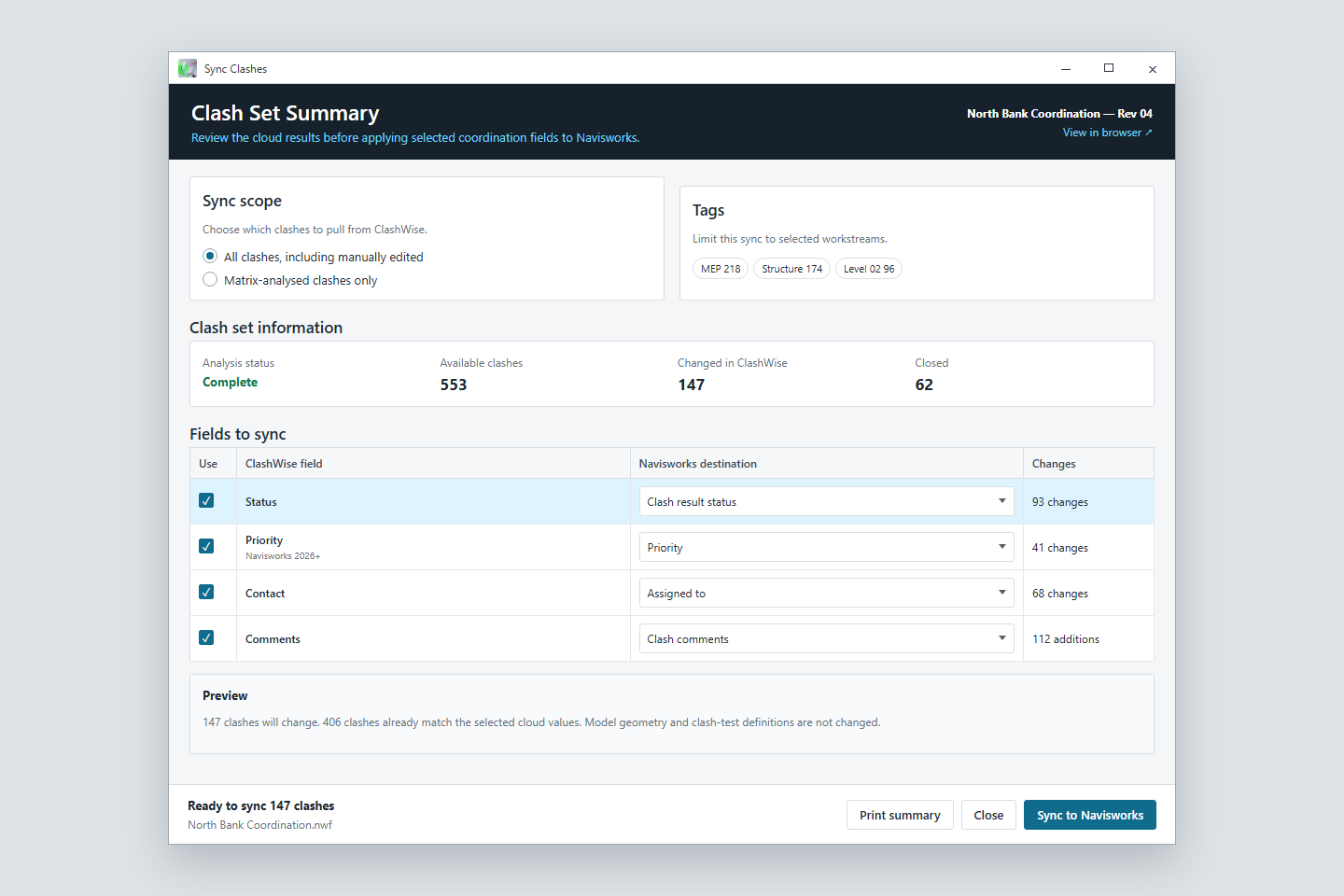The height and width of the screenshot is (896, 1344).
Task: Click the Complete analysis status value
Action: [230, 382]
